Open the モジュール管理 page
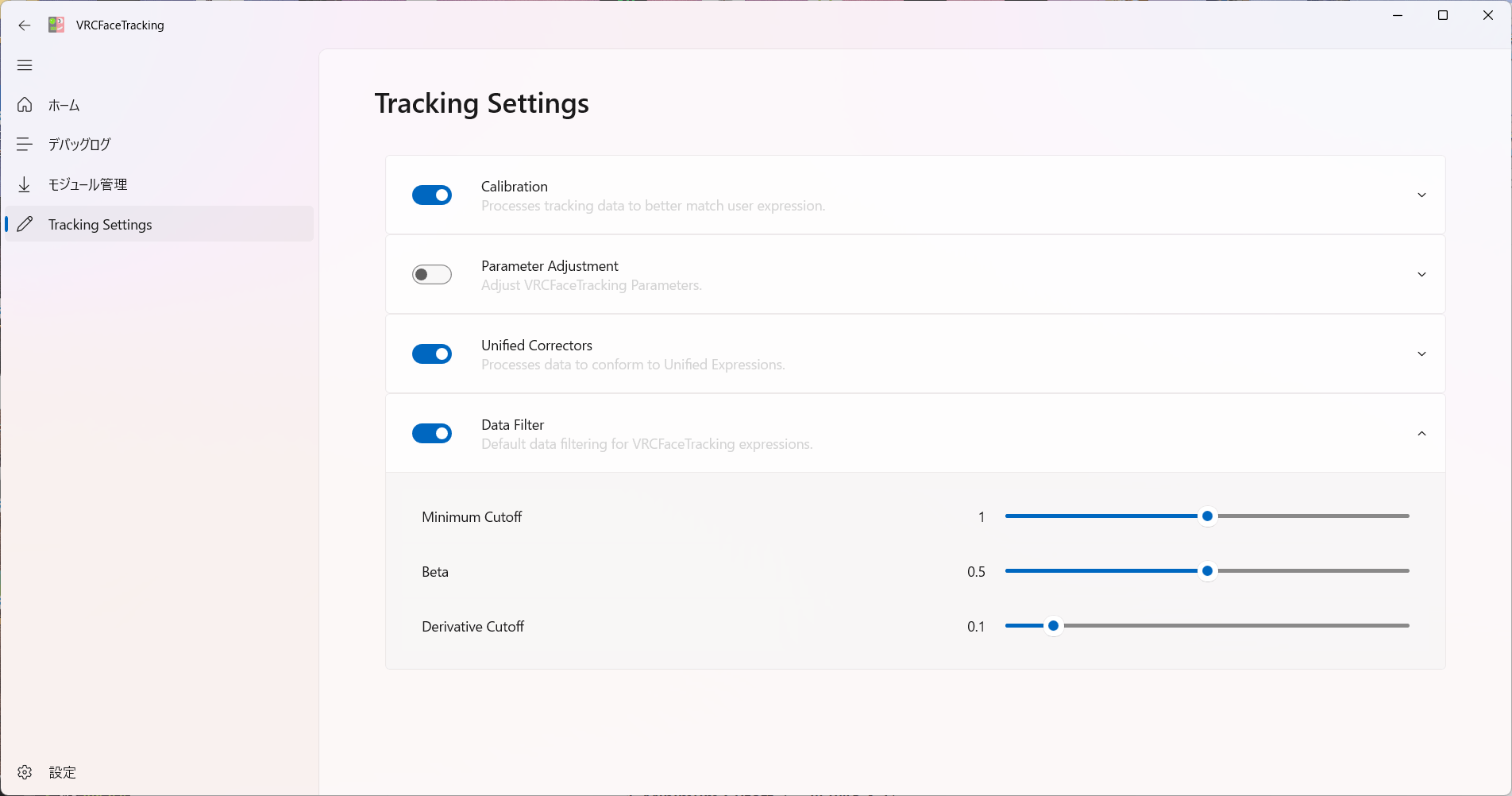1512x796 pixels. (x=87, y=184)
